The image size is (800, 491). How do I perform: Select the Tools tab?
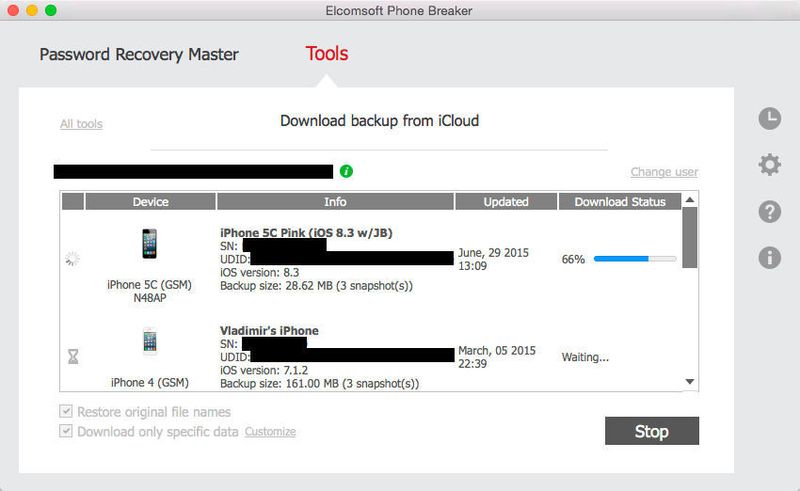(x=327, y=54)
